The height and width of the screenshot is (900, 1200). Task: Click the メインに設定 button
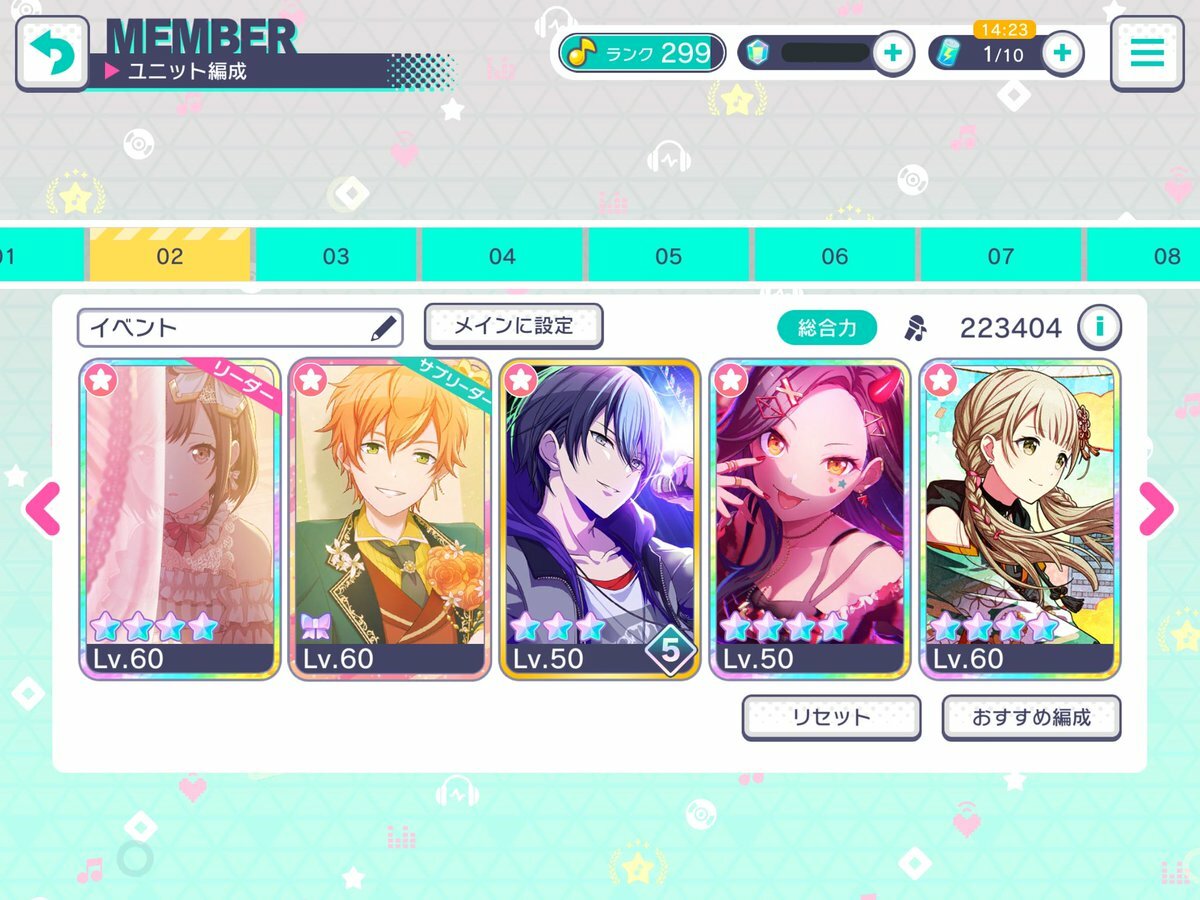tap(514, 326)
